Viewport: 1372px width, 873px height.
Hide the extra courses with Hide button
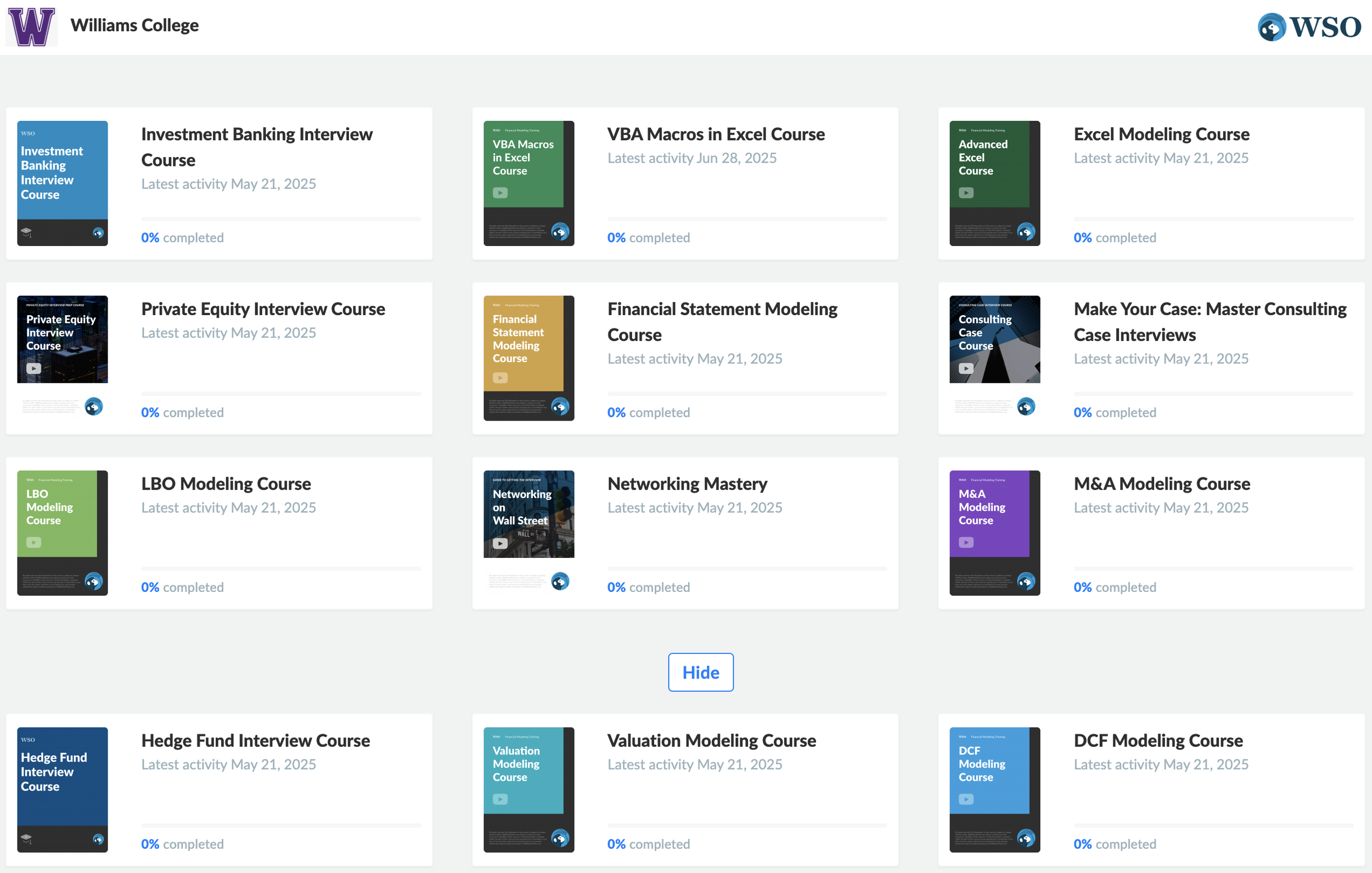tap(700, 672)
